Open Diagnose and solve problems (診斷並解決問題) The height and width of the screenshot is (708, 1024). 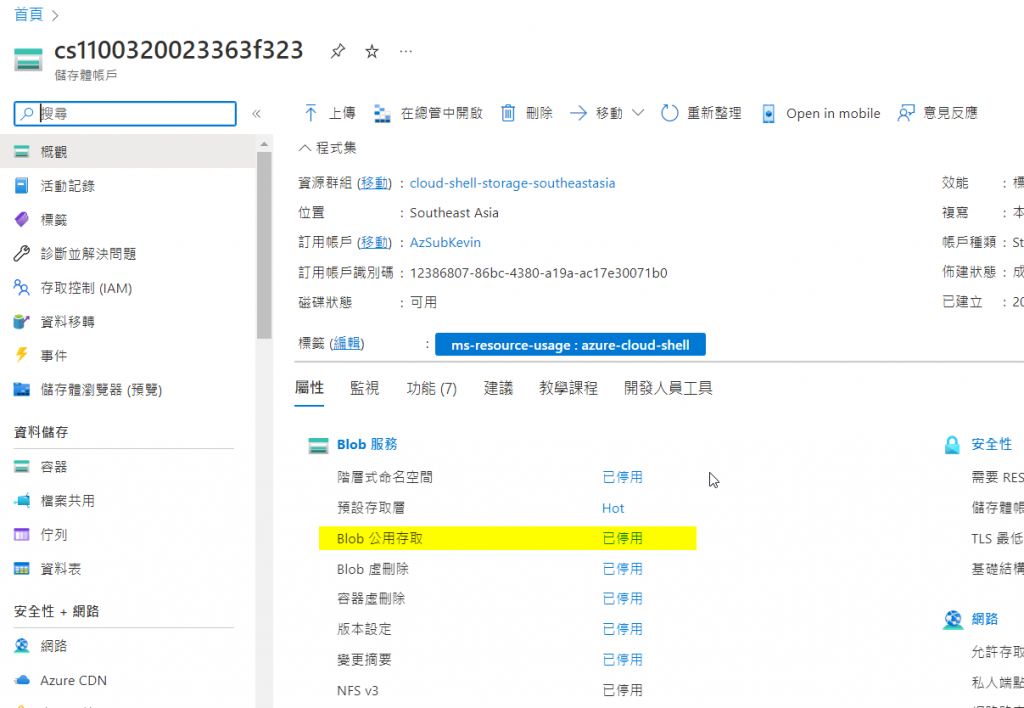point(127,253)
